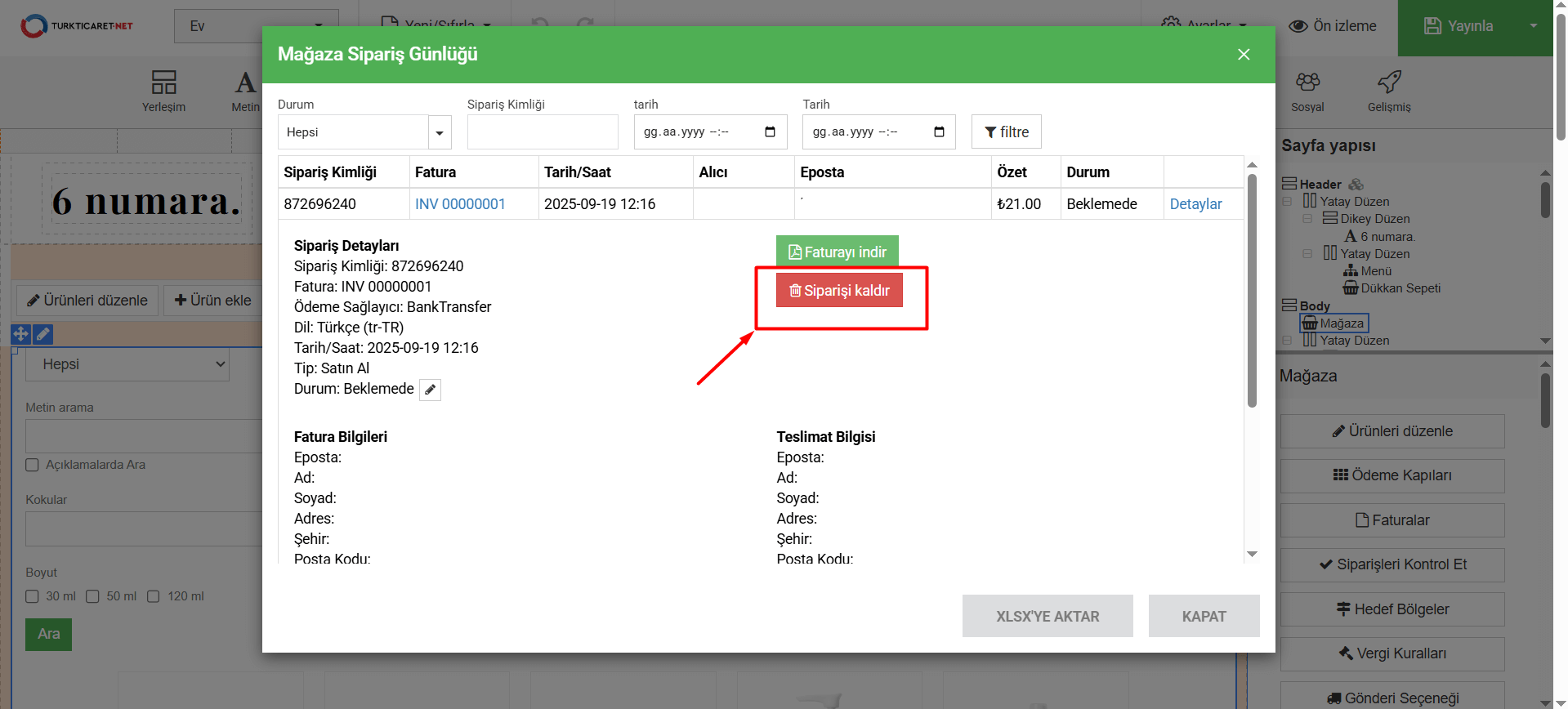Screen dimensions: 1568x709
Task: Check the 30 ml size option
Action: [33, 596]
